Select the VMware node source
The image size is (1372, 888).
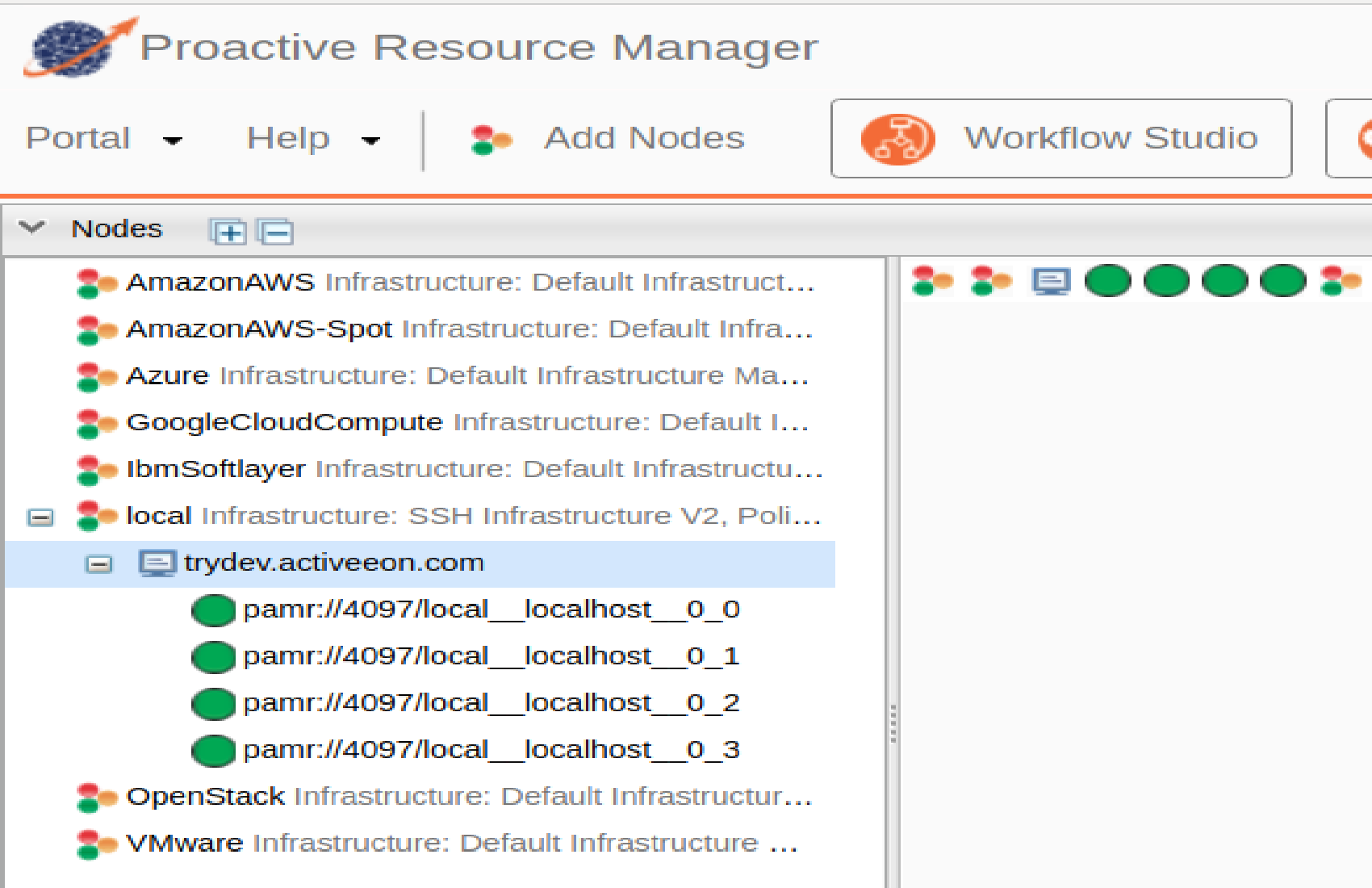[x=420, y=844]
